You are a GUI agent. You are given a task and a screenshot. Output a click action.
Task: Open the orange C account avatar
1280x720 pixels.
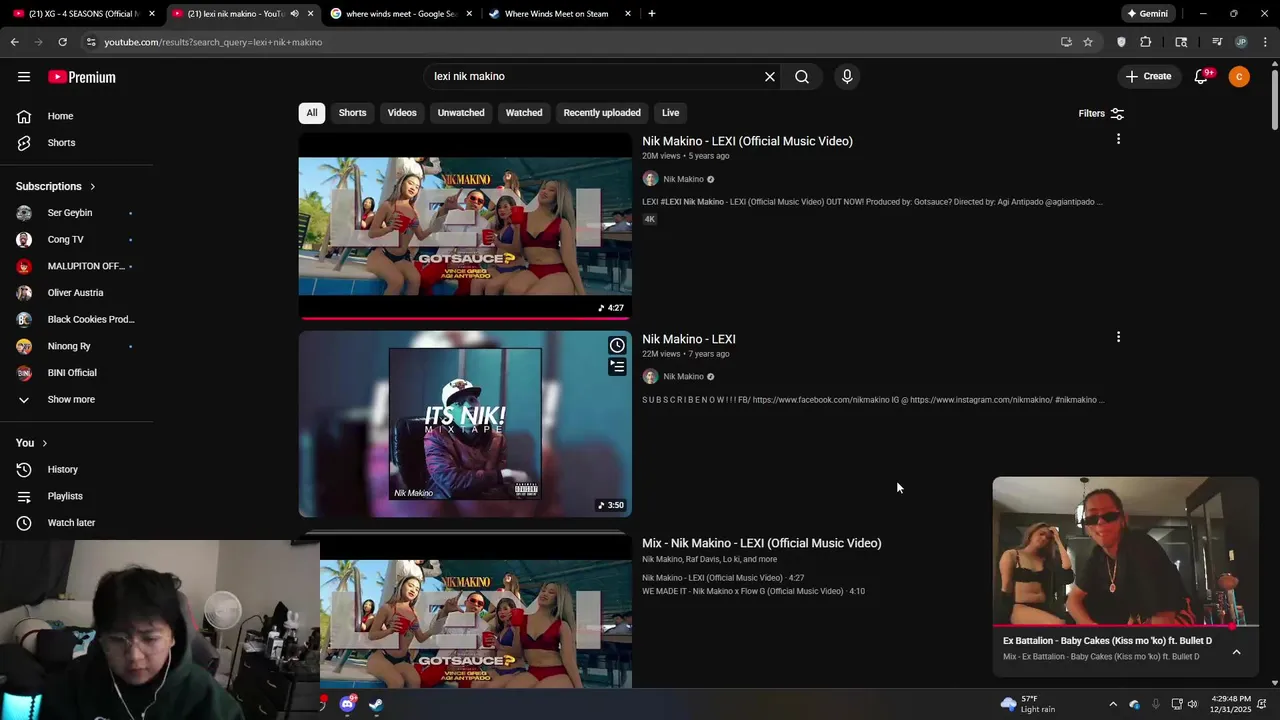pyautogui.click(x=1239, y=76)
